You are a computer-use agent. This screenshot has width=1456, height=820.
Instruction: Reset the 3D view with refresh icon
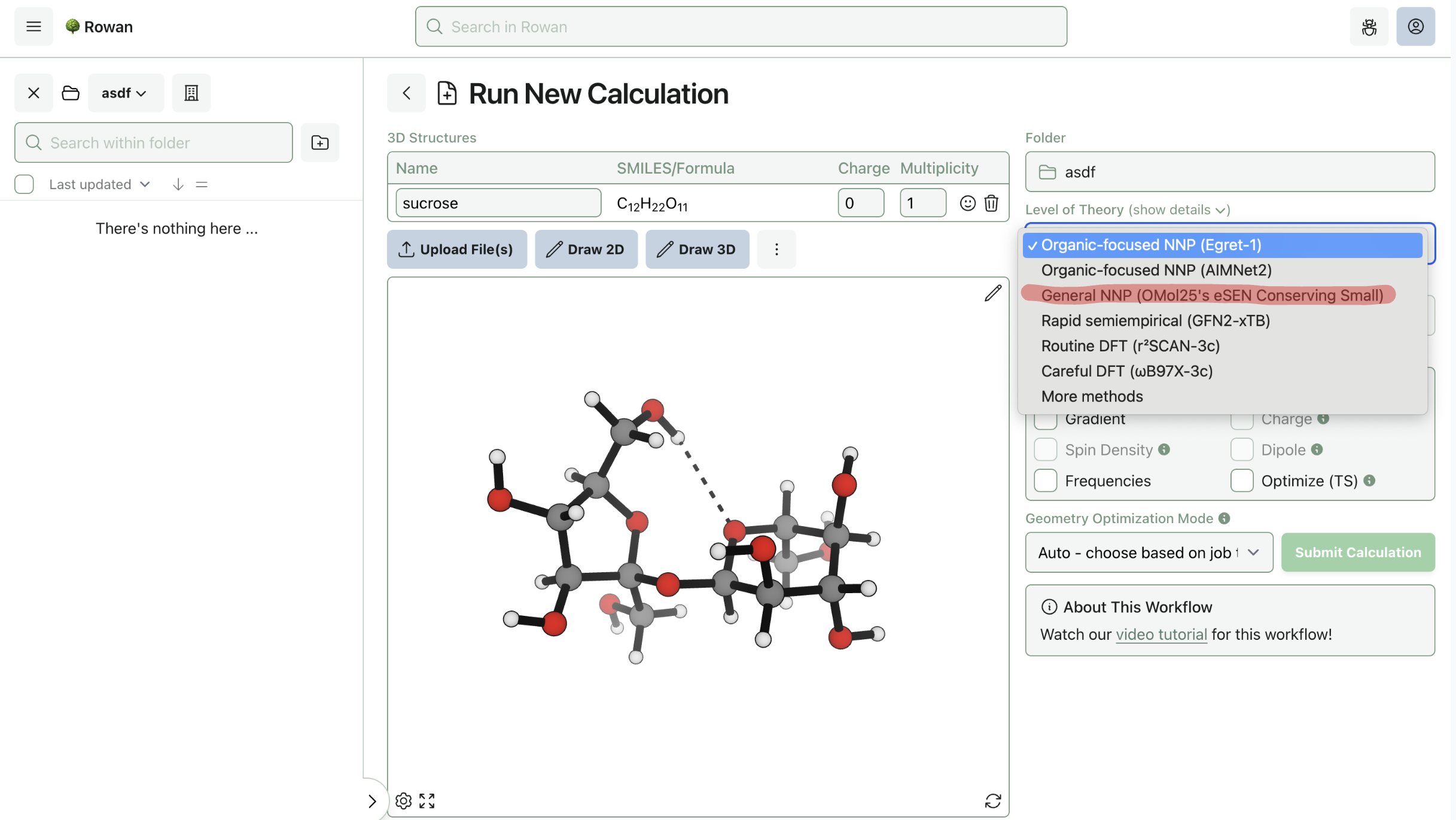[x=993, y=801]
